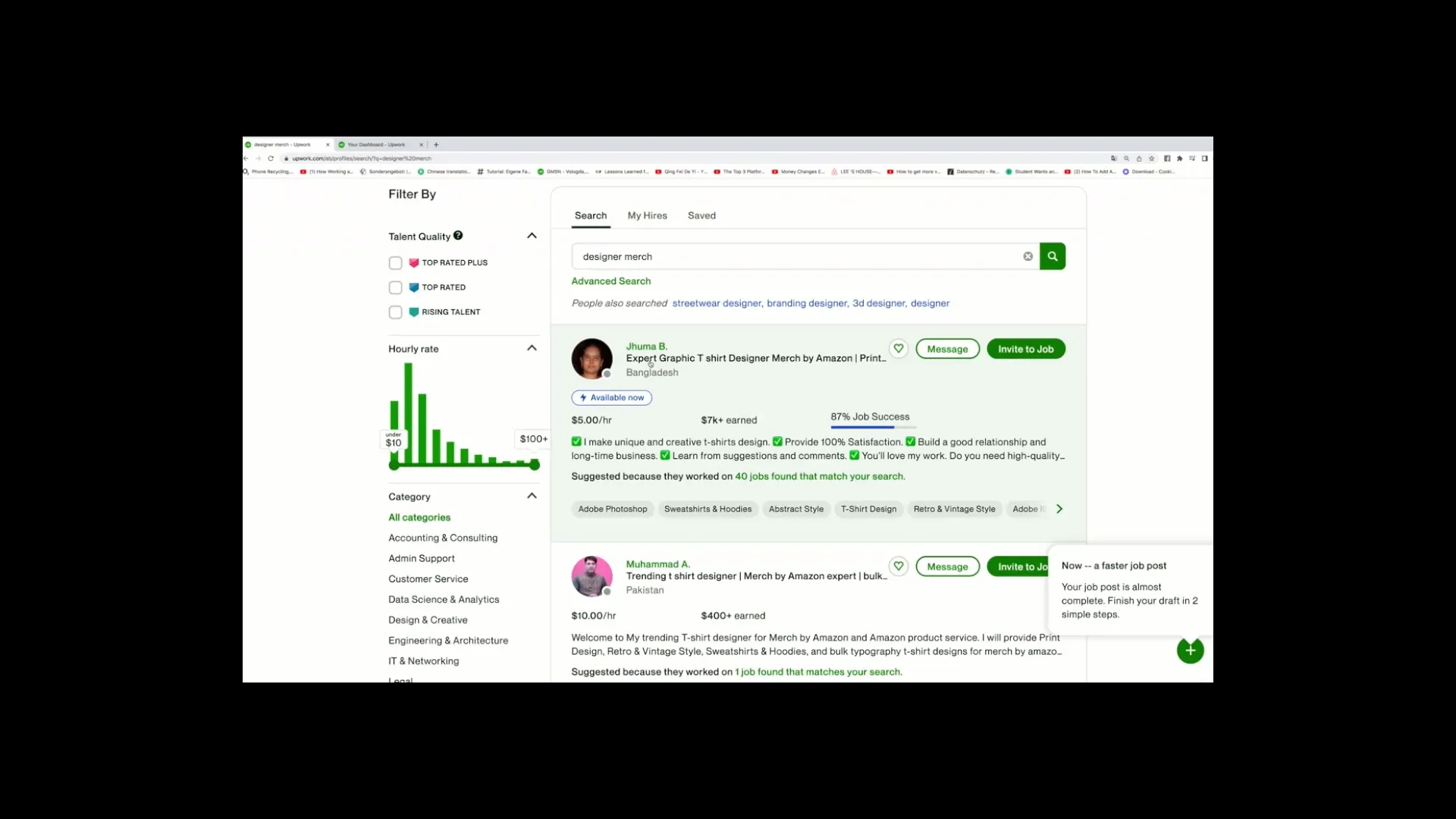Click the heart/save icon on Muhammad A.
The width and height of the screenshot is (1456, 819).
coord(898,566)
